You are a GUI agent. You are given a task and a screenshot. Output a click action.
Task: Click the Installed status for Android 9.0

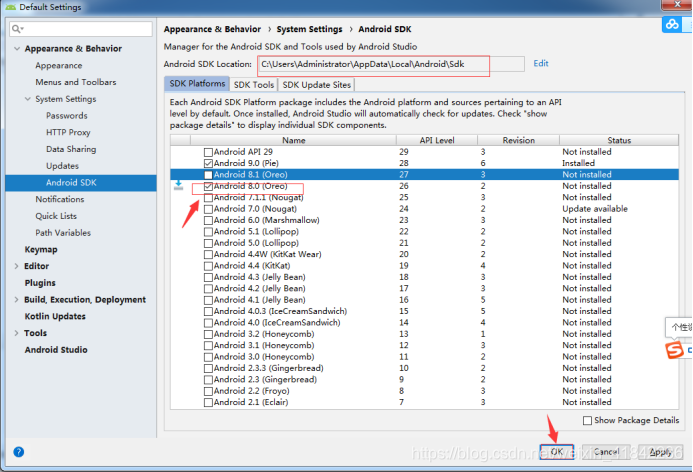click(578, 164)
